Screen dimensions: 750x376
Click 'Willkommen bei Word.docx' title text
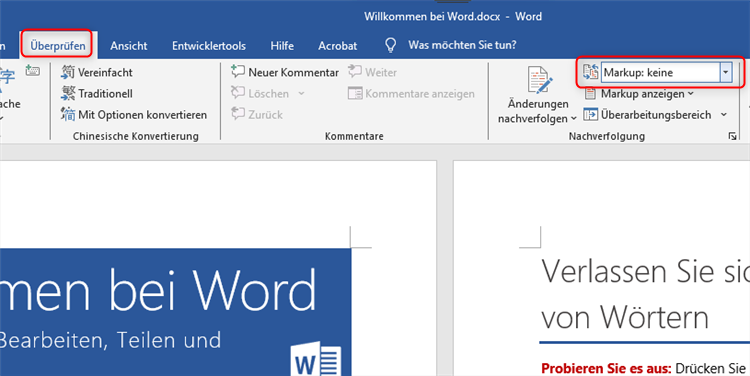(x=432, y=16)
